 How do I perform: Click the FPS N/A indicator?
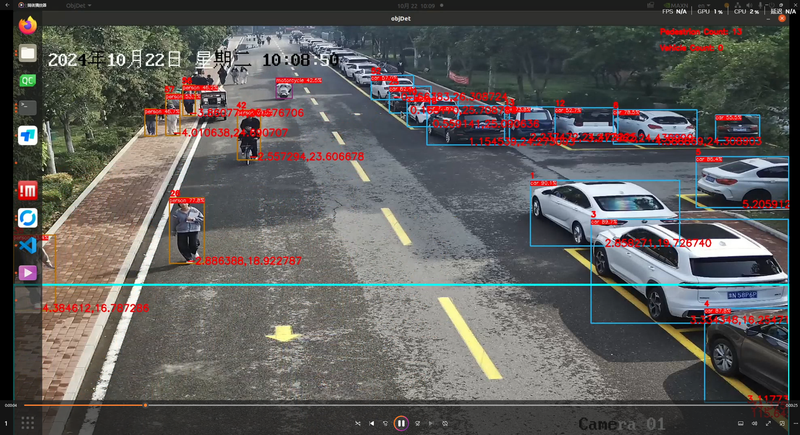(x=674, y=11)
